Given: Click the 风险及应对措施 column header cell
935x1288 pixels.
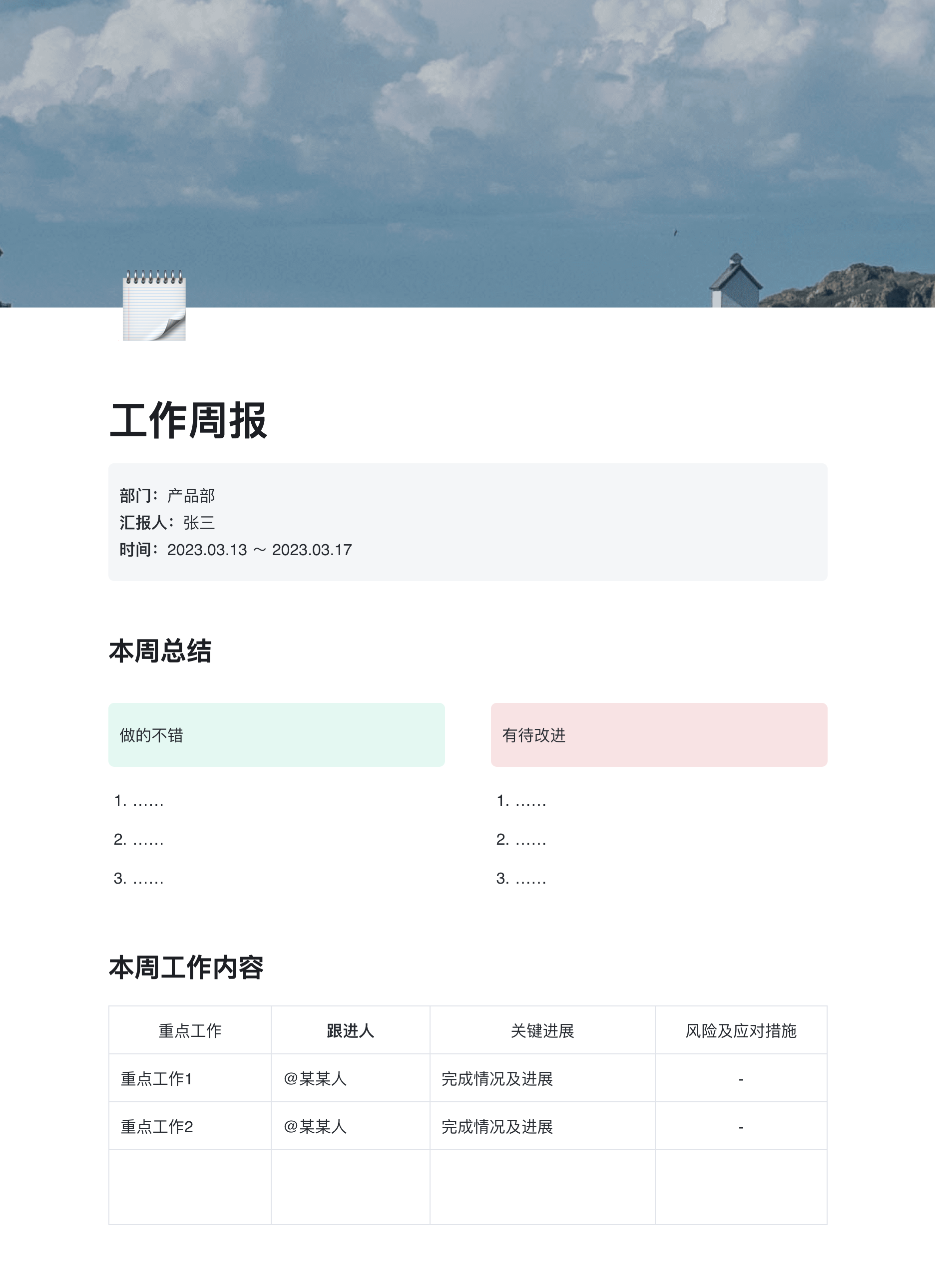Looking at the screenshot, I should coord(741,1030).
